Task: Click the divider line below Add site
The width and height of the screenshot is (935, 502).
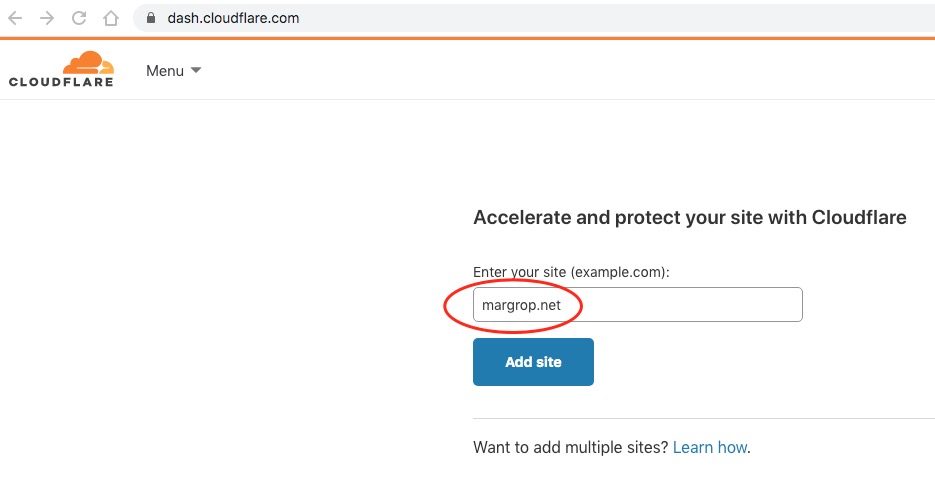Action: pos(704,419)
